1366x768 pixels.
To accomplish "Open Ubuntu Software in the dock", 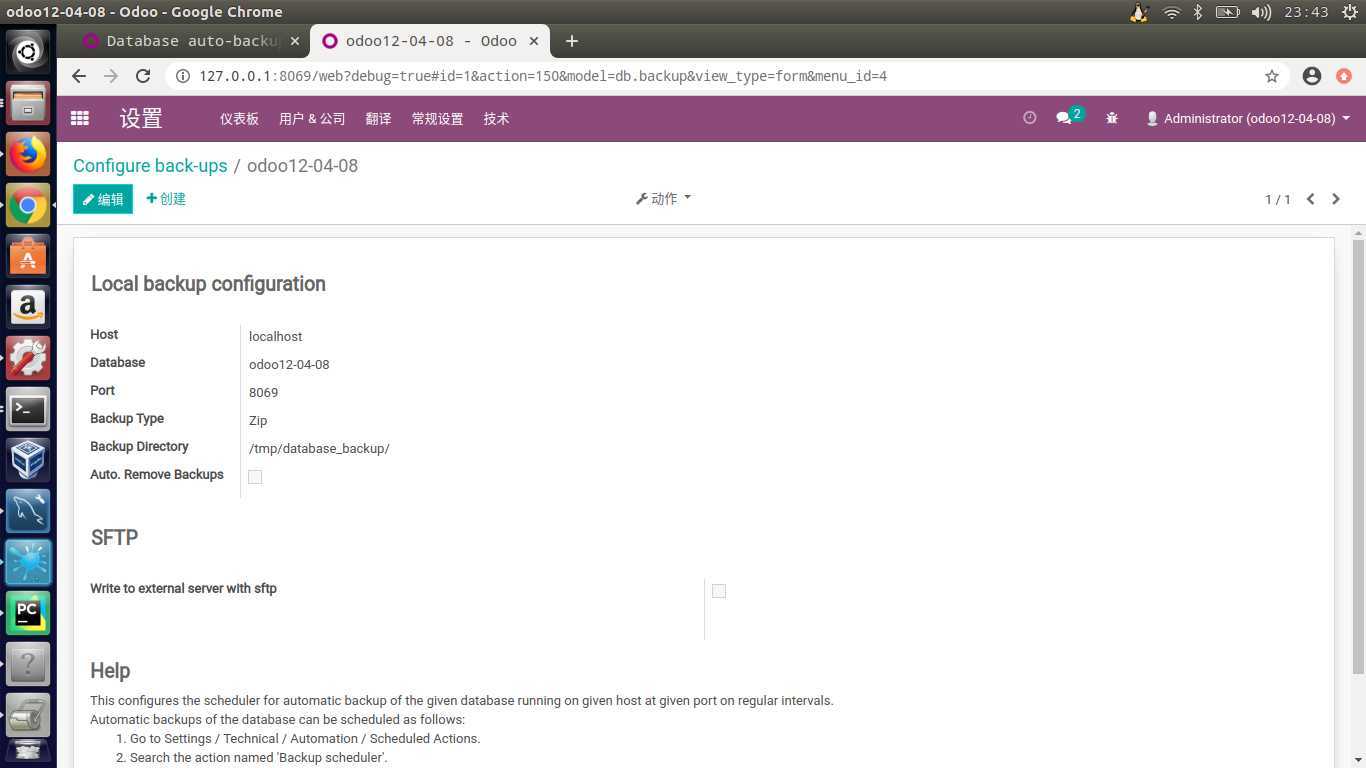I will pyautogui.click(x=28, y=257).
